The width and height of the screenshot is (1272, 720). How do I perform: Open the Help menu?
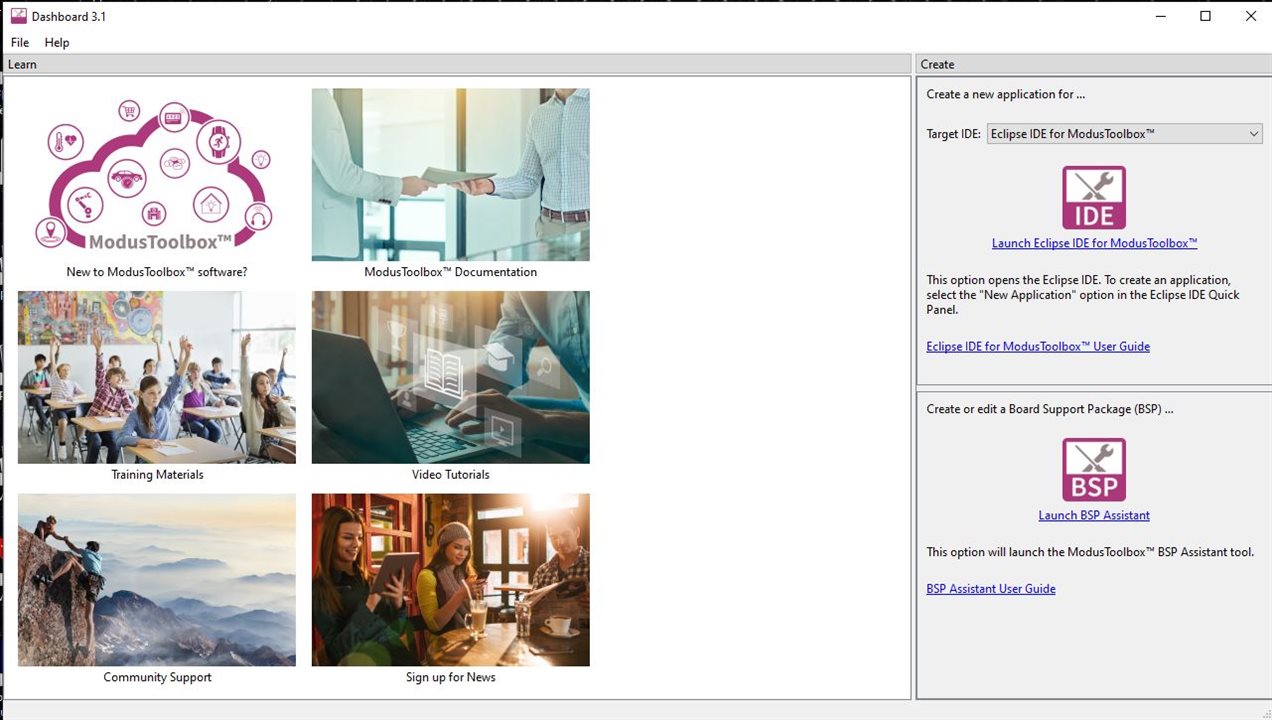[57, 42]
